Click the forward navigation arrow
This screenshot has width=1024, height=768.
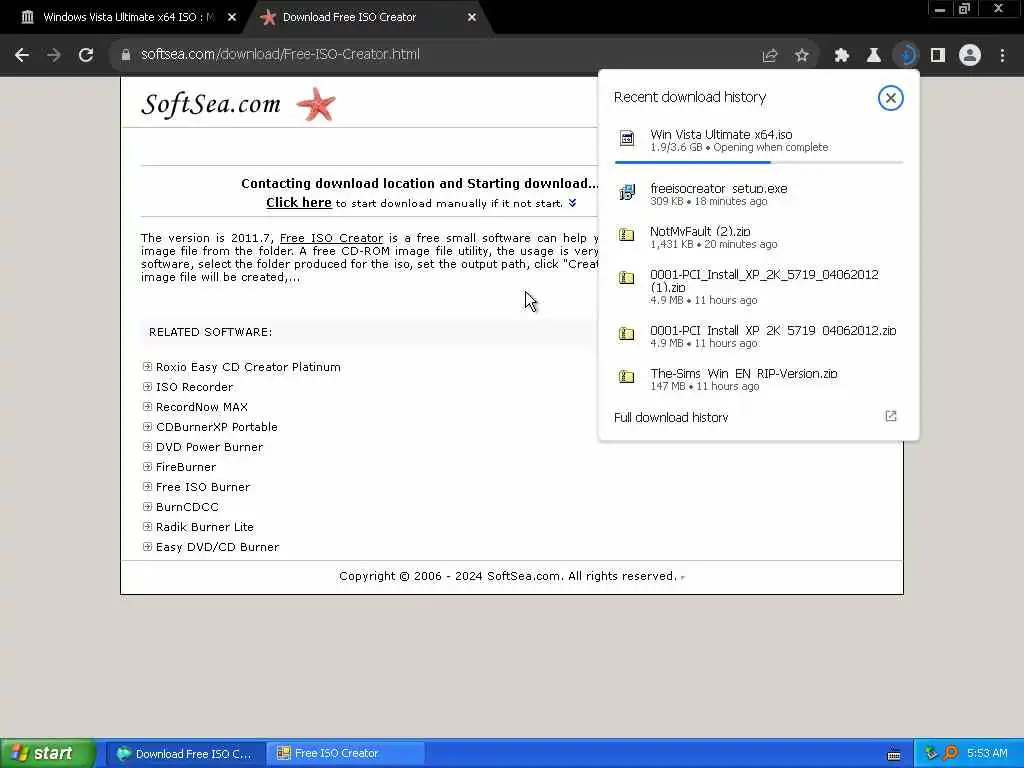coord(54,55)
